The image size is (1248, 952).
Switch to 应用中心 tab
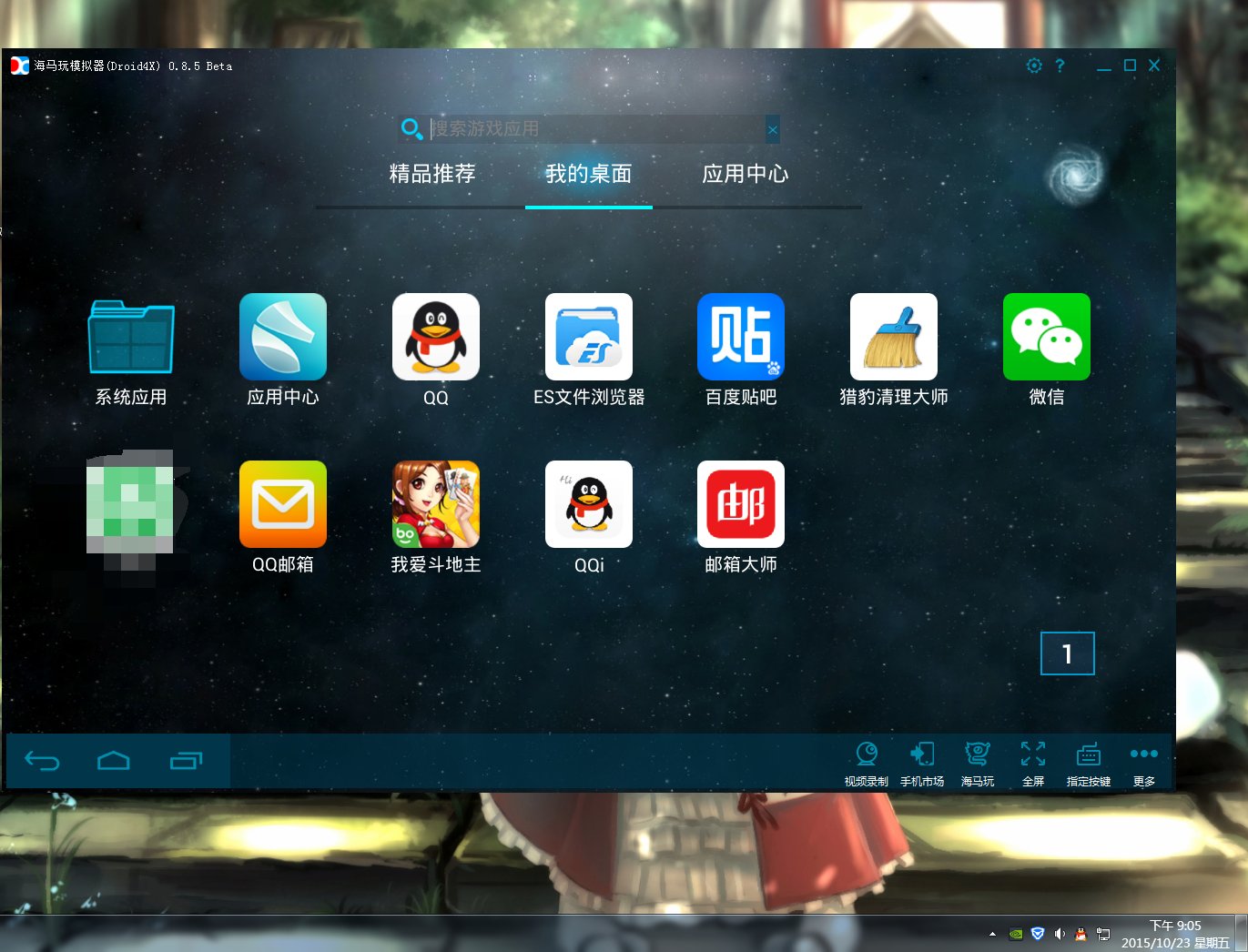[746, 174]
